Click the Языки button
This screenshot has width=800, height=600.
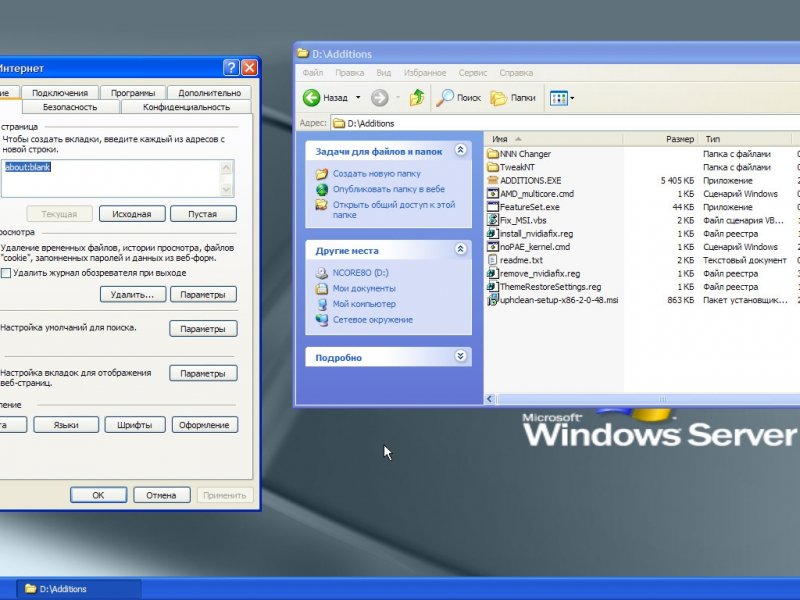click(66, 425)
